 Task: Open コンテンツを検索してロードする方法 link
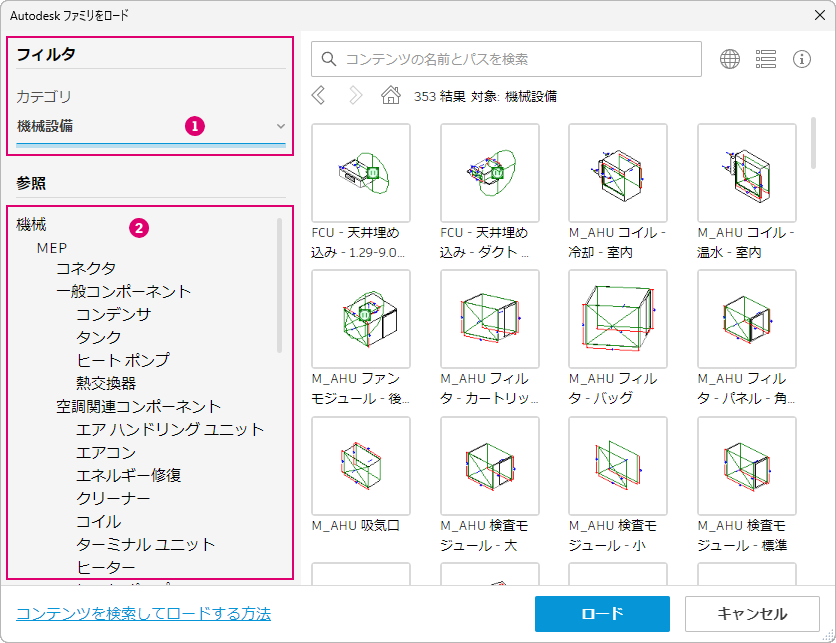click(x=143, y=613)
